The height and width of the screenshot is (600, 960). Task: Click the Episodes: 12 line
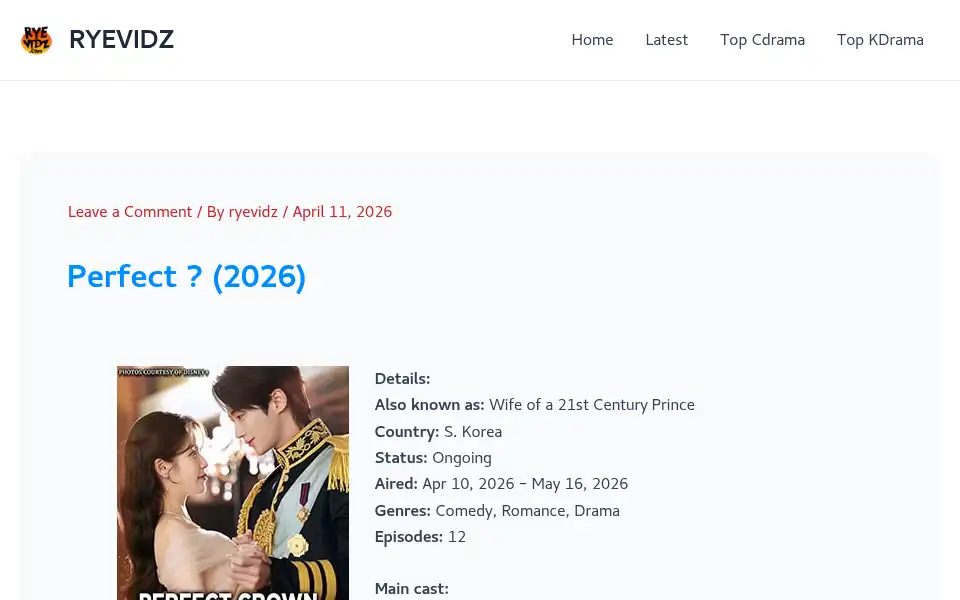(x=420, y=537)
